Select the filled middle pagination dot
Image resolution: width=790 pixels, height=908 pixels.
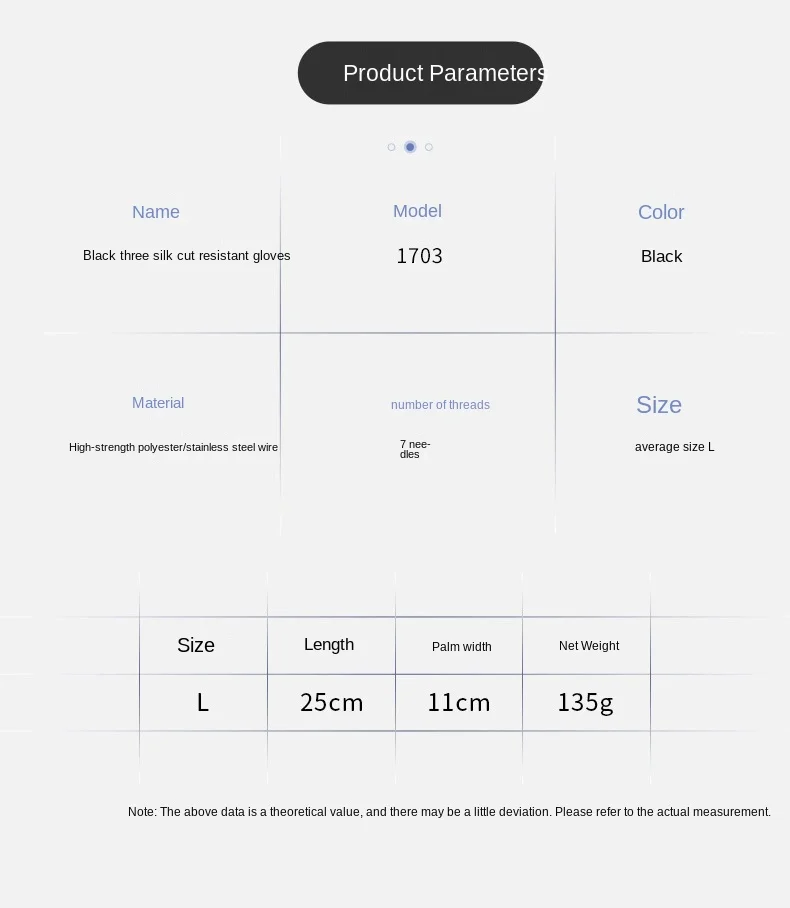(x=410, y=147)
